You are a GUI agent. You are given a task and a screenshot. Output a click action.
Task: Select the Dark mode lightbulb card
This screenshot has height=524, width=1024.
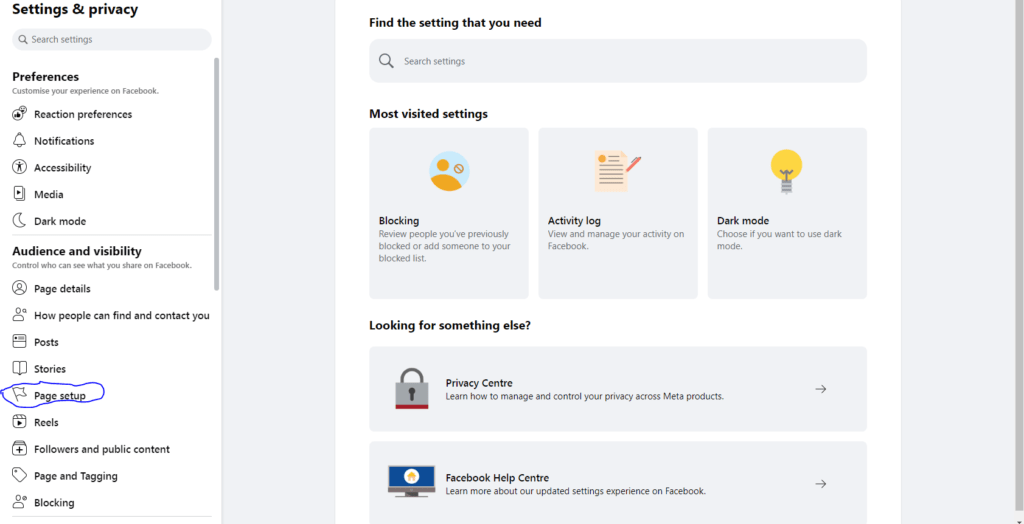(x=787, y=213)
